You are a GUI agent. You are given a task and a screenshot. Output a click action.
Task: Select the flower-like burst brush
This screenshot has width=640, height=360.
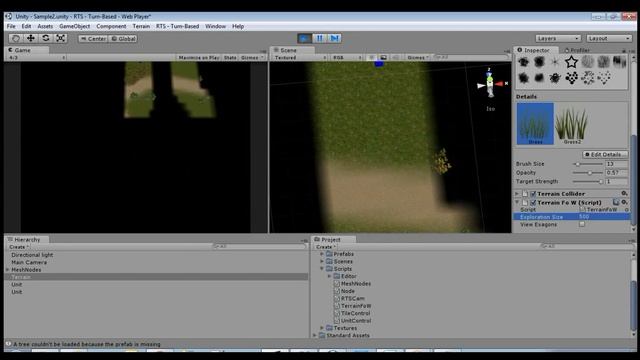click(x=555, y=78)
